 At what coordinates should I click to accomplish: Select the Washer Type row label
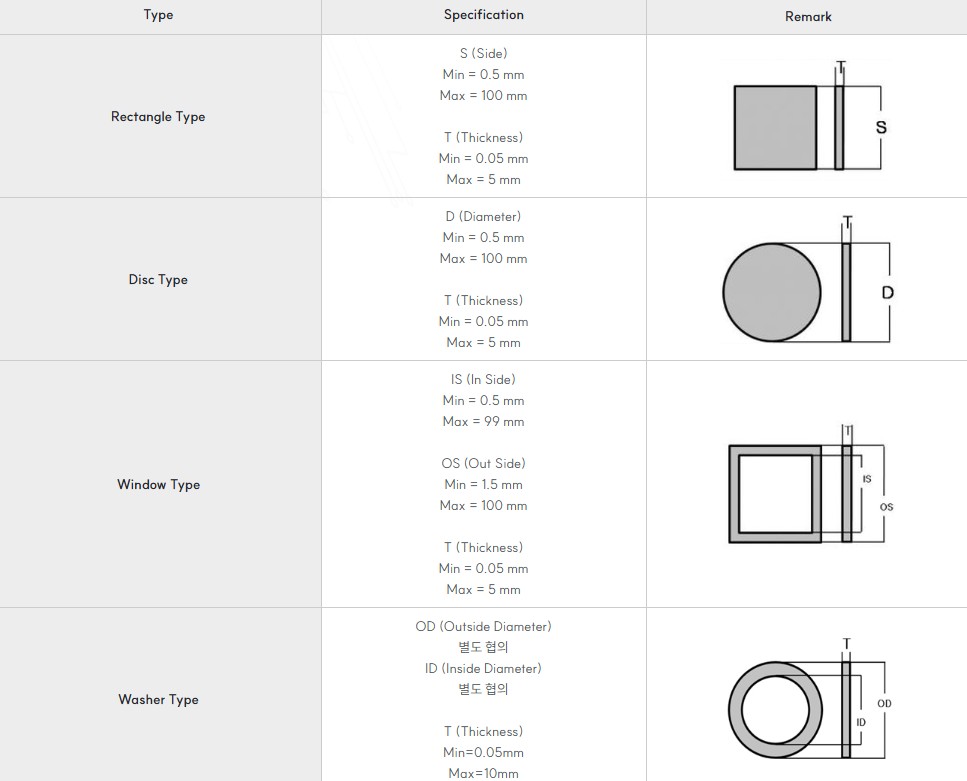pyautogui.click(x=158, y=699)
